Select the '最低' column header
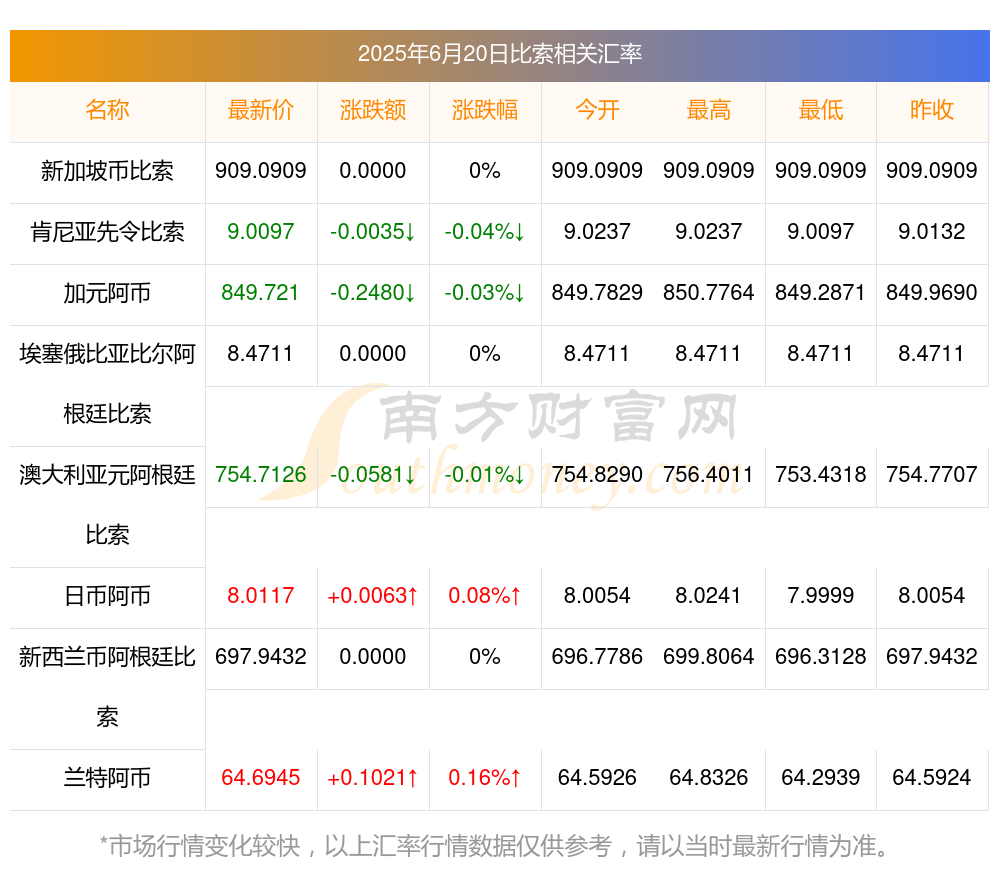Screen dimensions: 1000x877 point(821,110)
